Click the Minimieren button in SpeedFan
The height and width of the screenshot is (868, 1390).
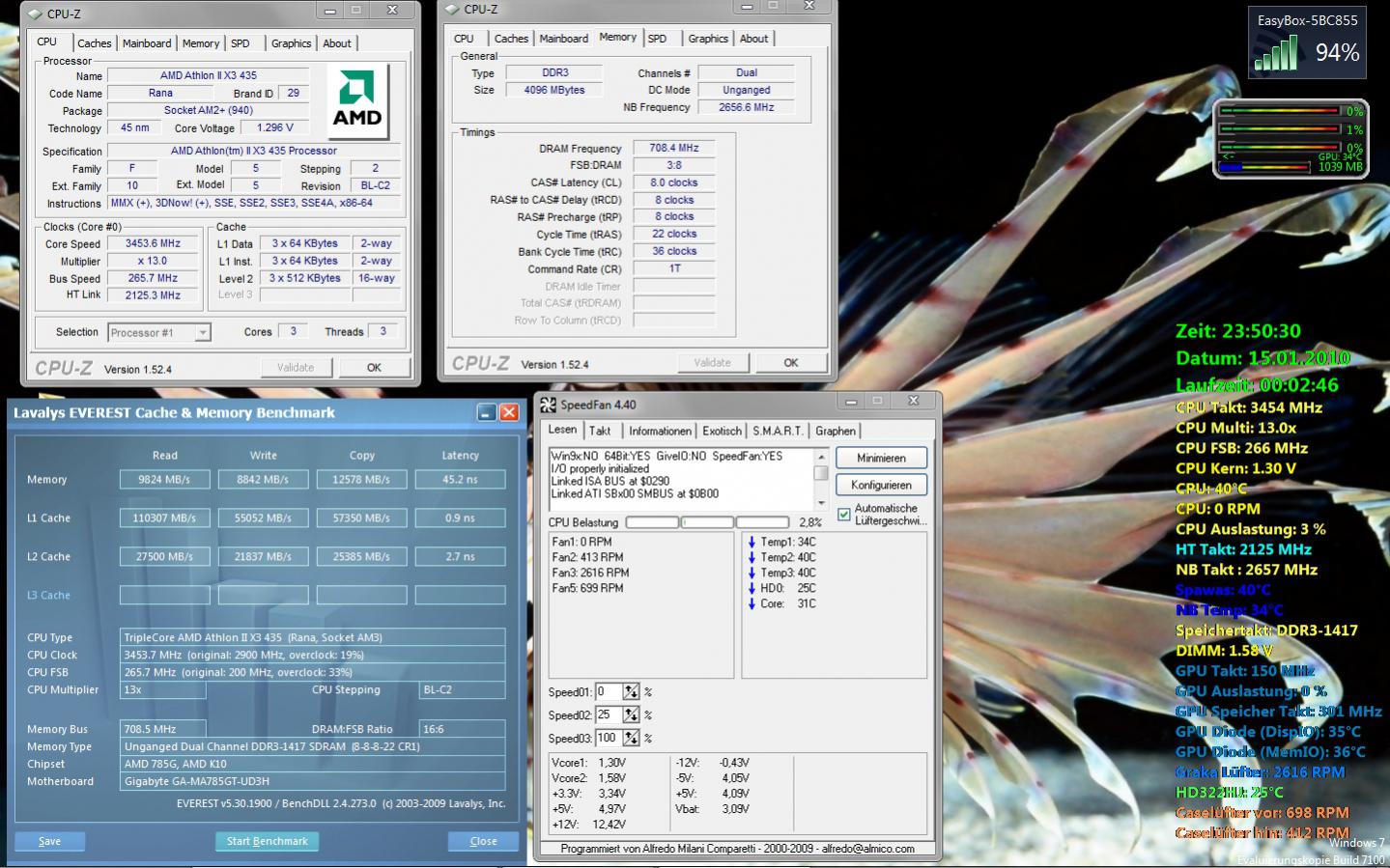881,458
